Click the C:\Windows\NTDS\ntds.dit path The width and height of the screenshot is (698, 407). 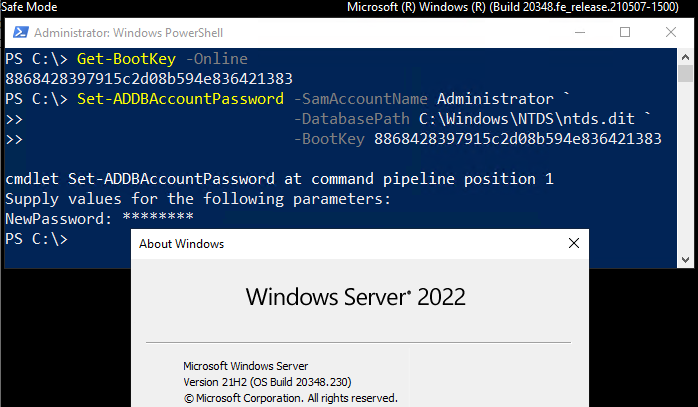point(527,119)
